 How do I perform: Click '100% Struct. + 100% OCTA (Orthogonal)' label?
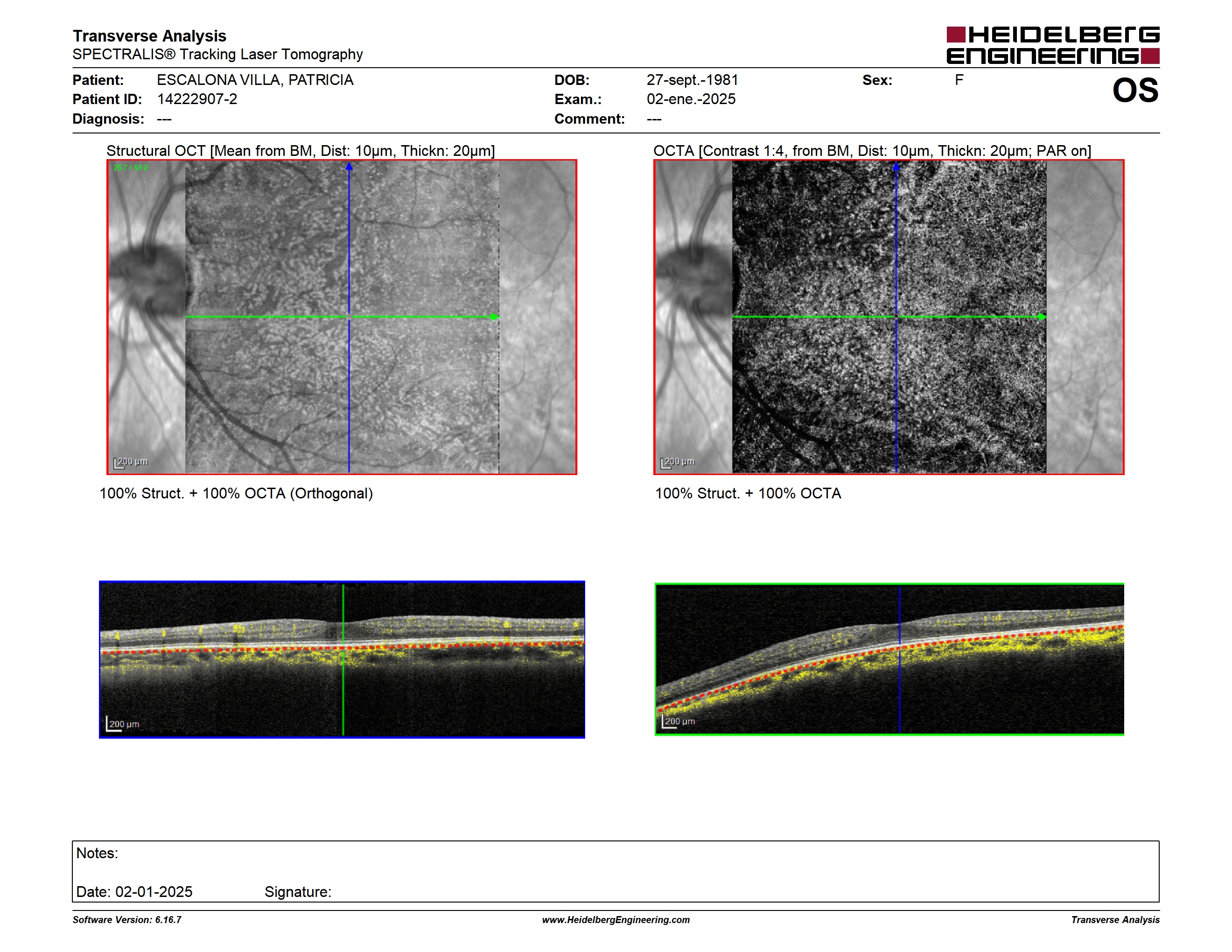[x=236, y=493]
